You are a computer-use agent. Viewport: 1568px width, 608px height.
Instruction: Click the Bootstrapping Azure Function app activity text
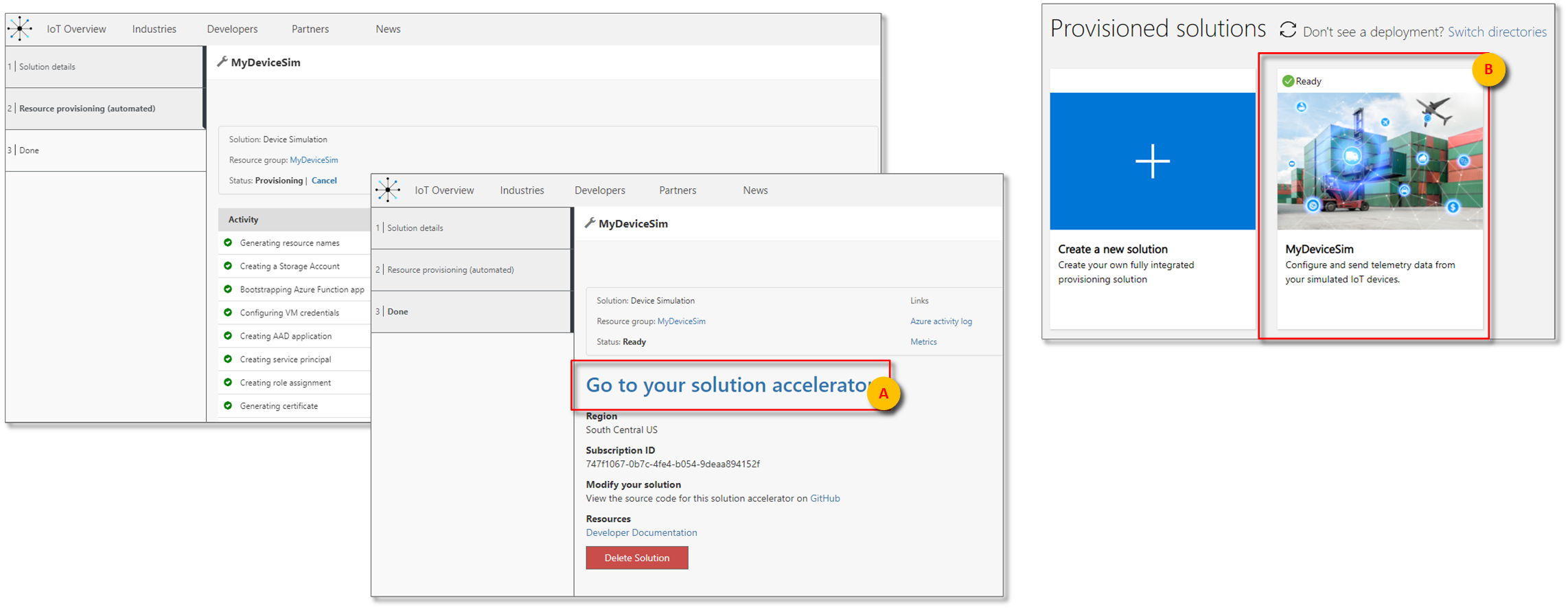click(x=302, y=289)
